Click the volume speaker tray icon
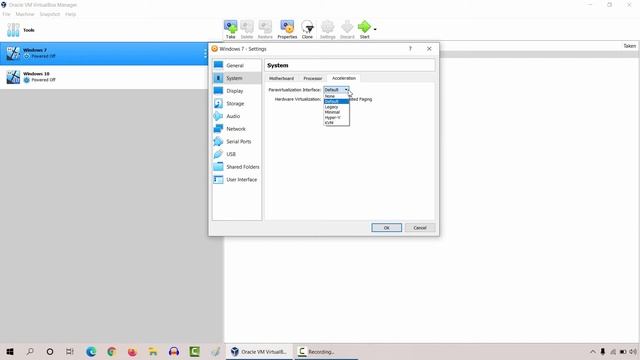Viewport: 640px width, 360px height. (633, 351)
